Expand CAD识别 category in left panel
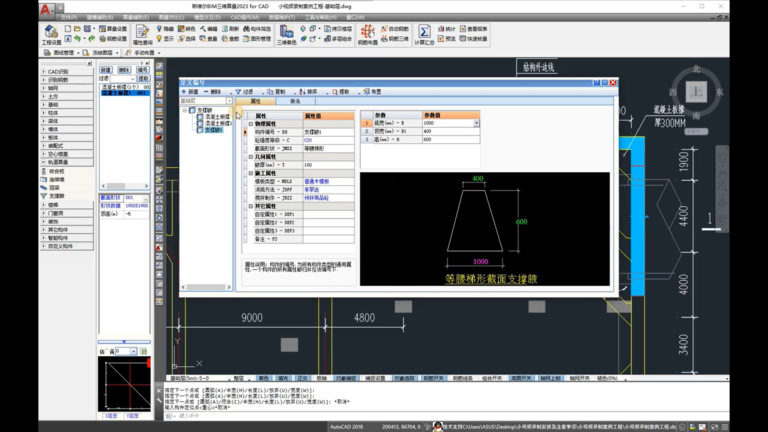This screenshot has width=768, height=432. coord(44,72)
